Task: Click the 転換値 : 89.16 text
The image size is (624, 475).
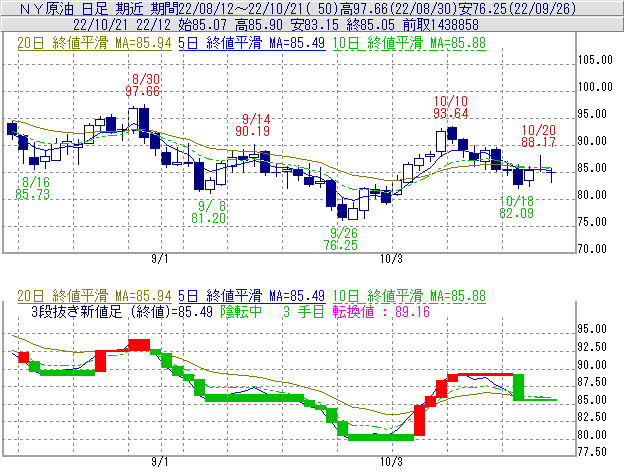Action: pyautogui.click(x=382, y=311)
